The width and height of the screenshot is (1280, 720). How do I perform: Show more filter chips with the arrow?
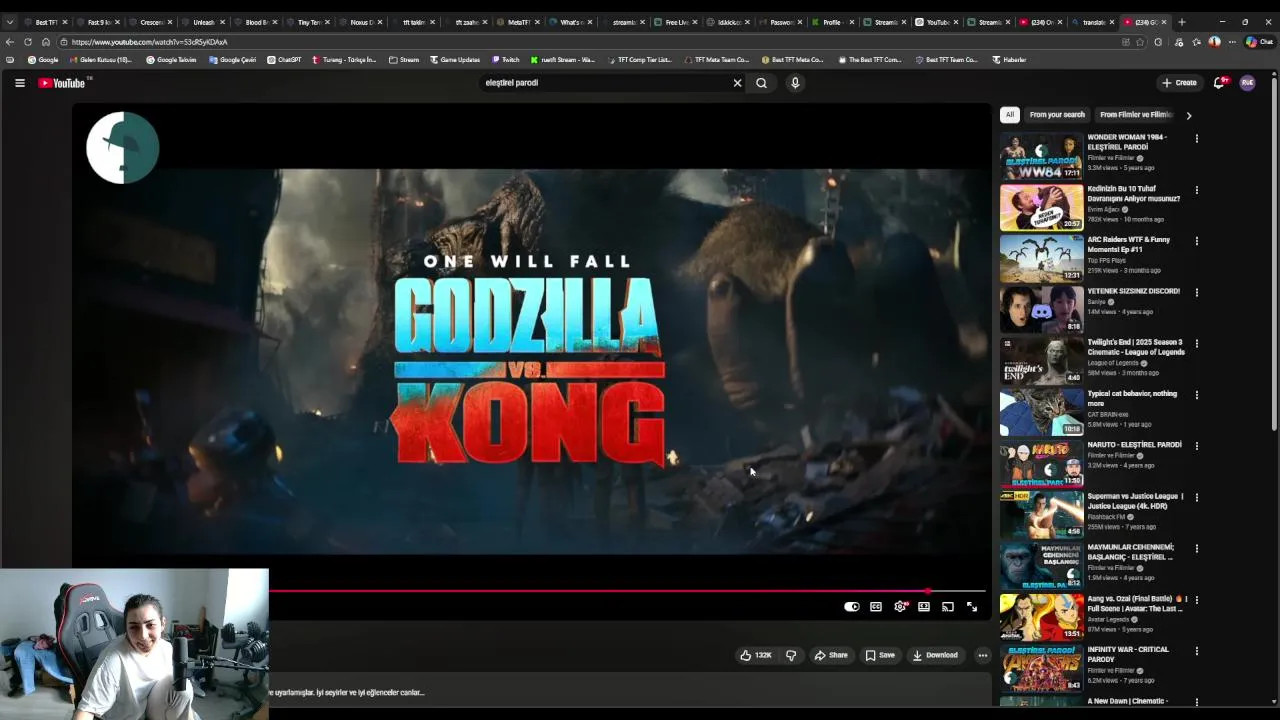1188,115
